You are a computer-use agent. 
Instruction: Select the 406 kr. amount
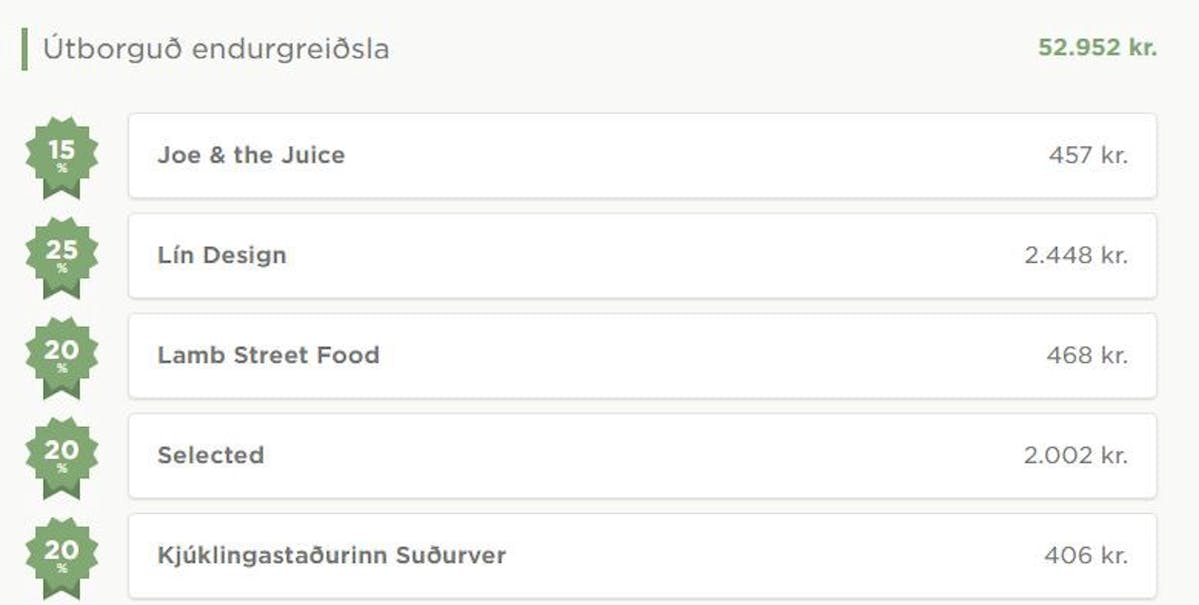click(1086, 555)
